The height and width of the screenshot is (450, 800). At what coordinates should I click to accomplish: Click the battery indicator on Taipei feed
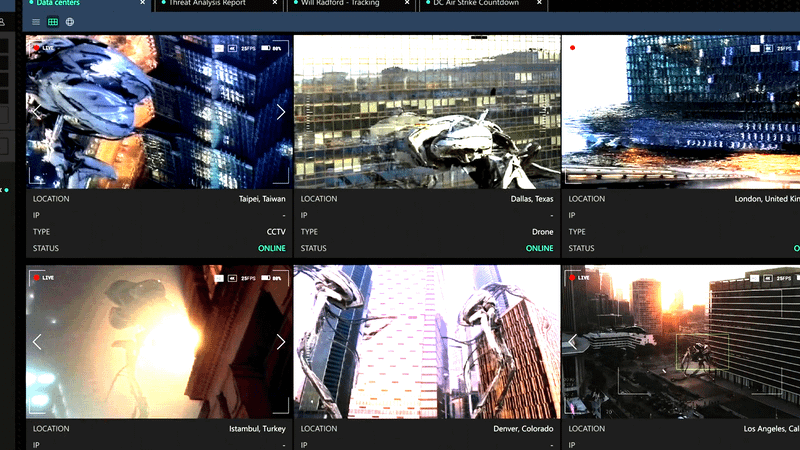pyautogui.click(x=265, y=48)
